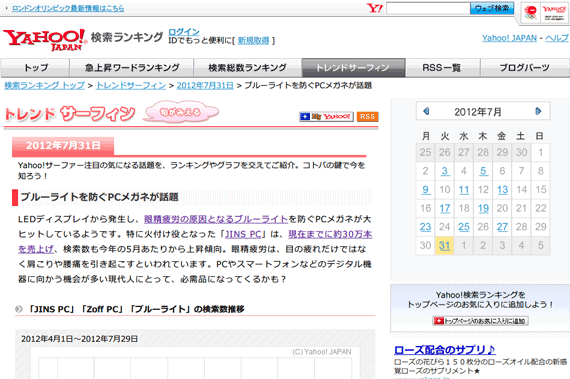
Task: Click the ウェブ検索 button
Action: tap(492, 8)
